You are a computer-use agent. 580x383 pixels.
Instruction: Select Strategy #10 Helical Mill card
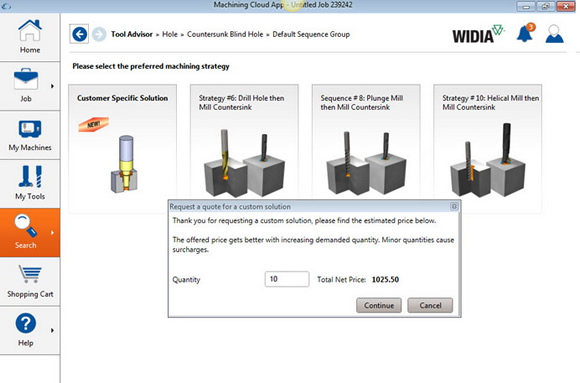(x=488, y=149)
